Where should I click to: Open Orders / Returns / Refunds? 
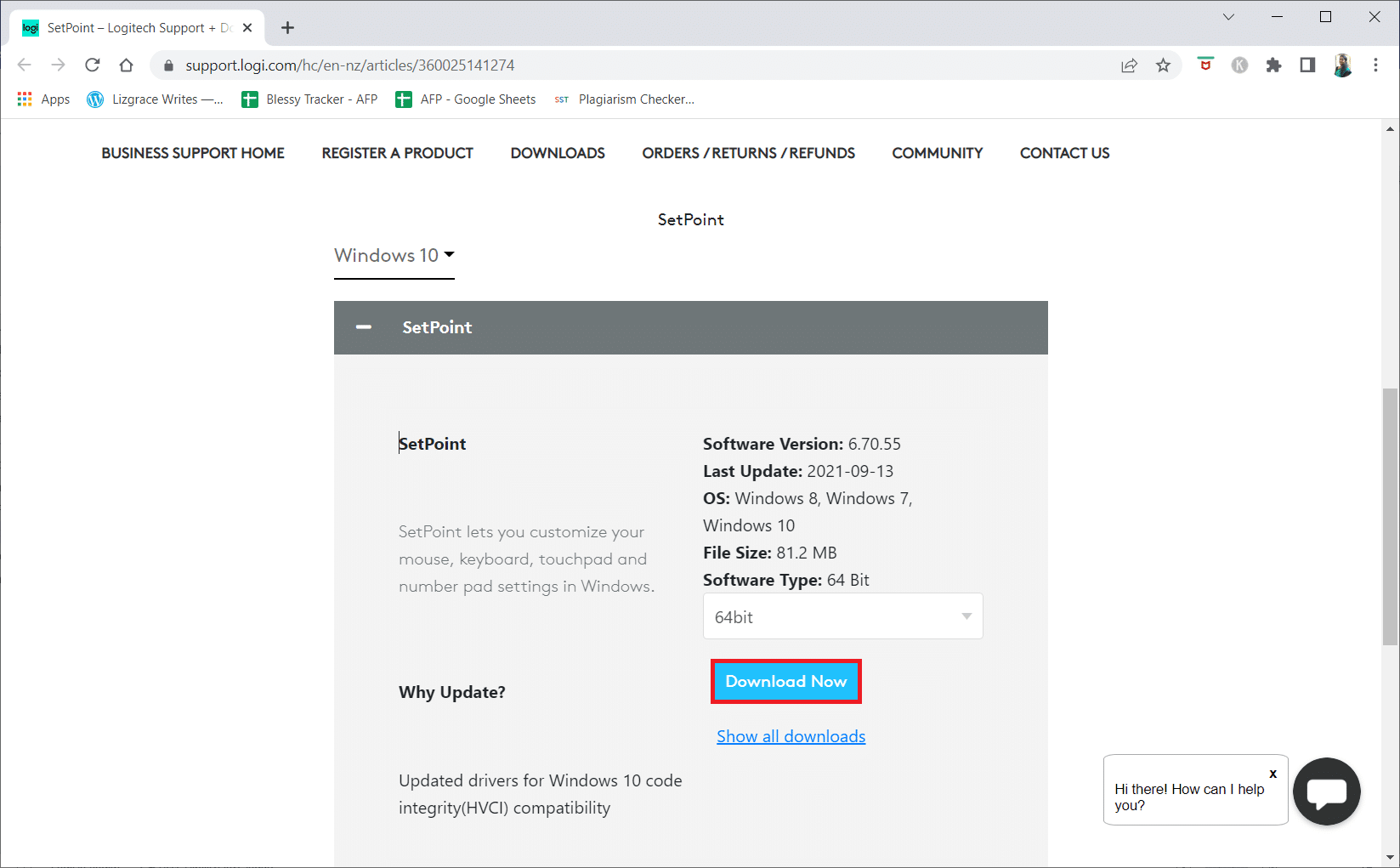point(748,153)
